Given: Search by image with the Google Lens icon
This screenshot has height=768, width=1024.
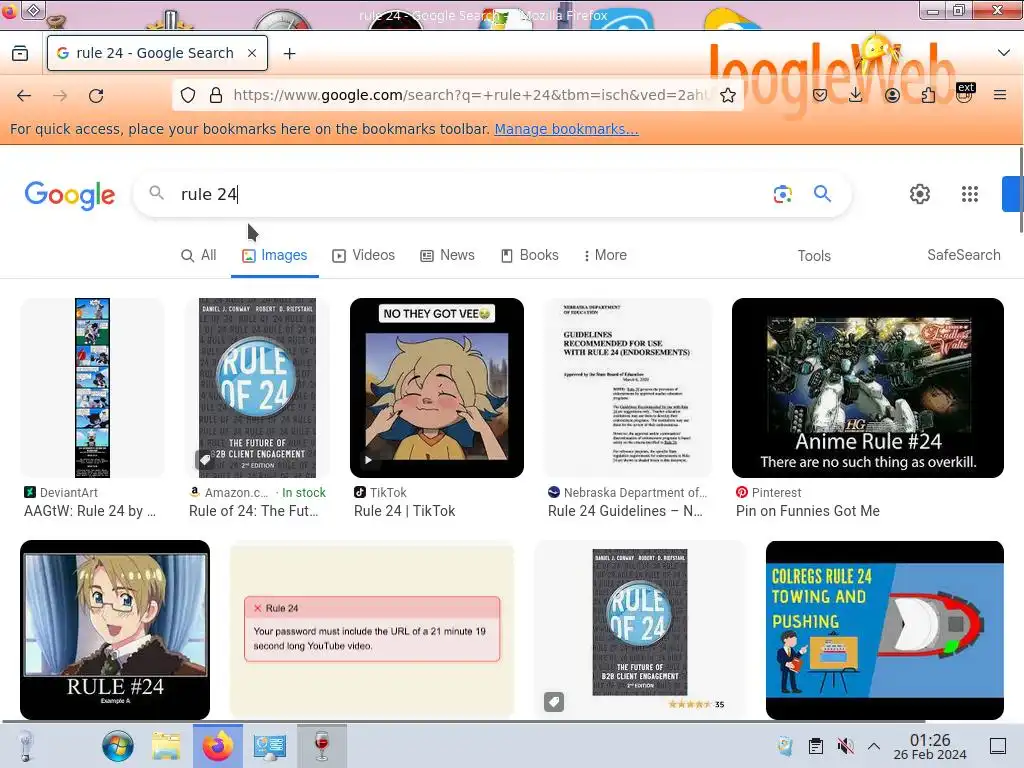Looking at the screenshot, I should pyautogui.click(x=782, y=194).
